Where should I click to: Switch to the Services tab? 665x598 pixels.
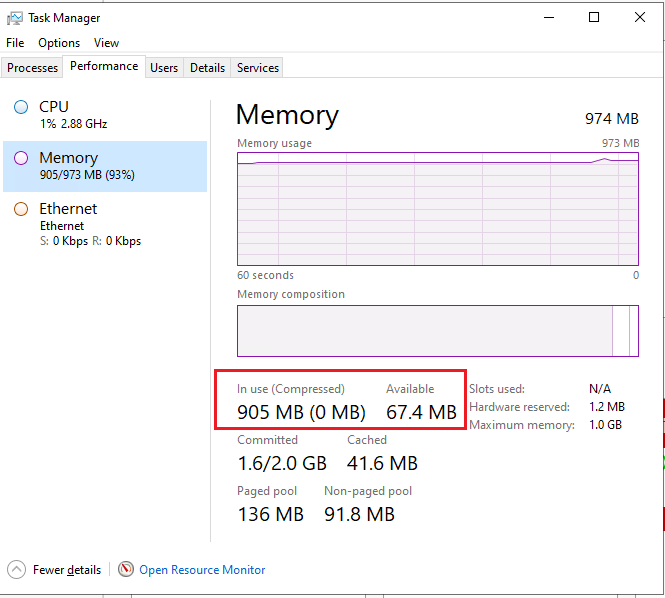(258, 68)
